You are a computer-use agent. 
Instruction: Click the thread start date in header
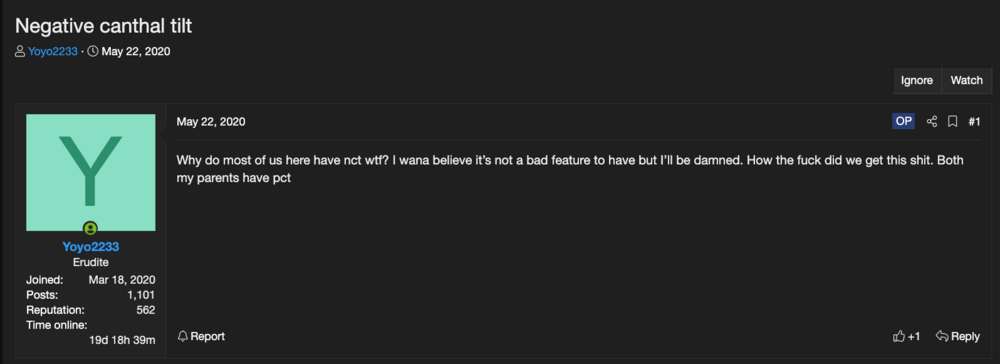click(x=136, y=52)
